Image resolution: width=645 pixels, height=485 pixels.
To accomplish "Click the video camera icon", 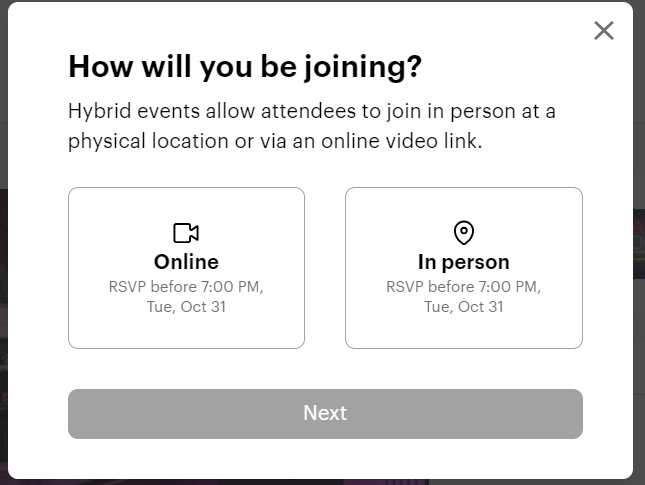I will tap(186, 233).
